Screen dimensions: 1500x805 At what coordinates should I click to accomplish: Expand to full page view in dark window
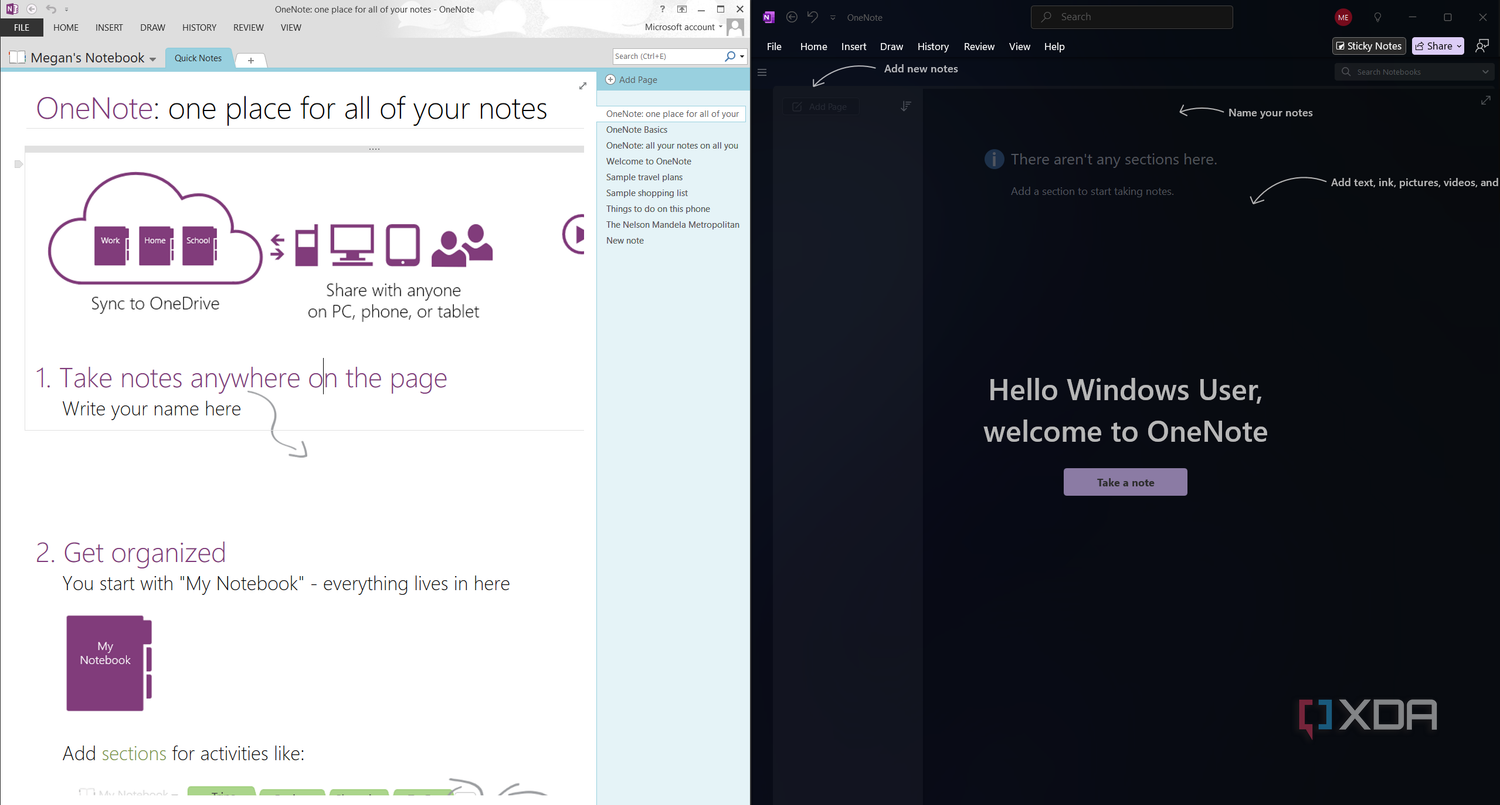1485,100
